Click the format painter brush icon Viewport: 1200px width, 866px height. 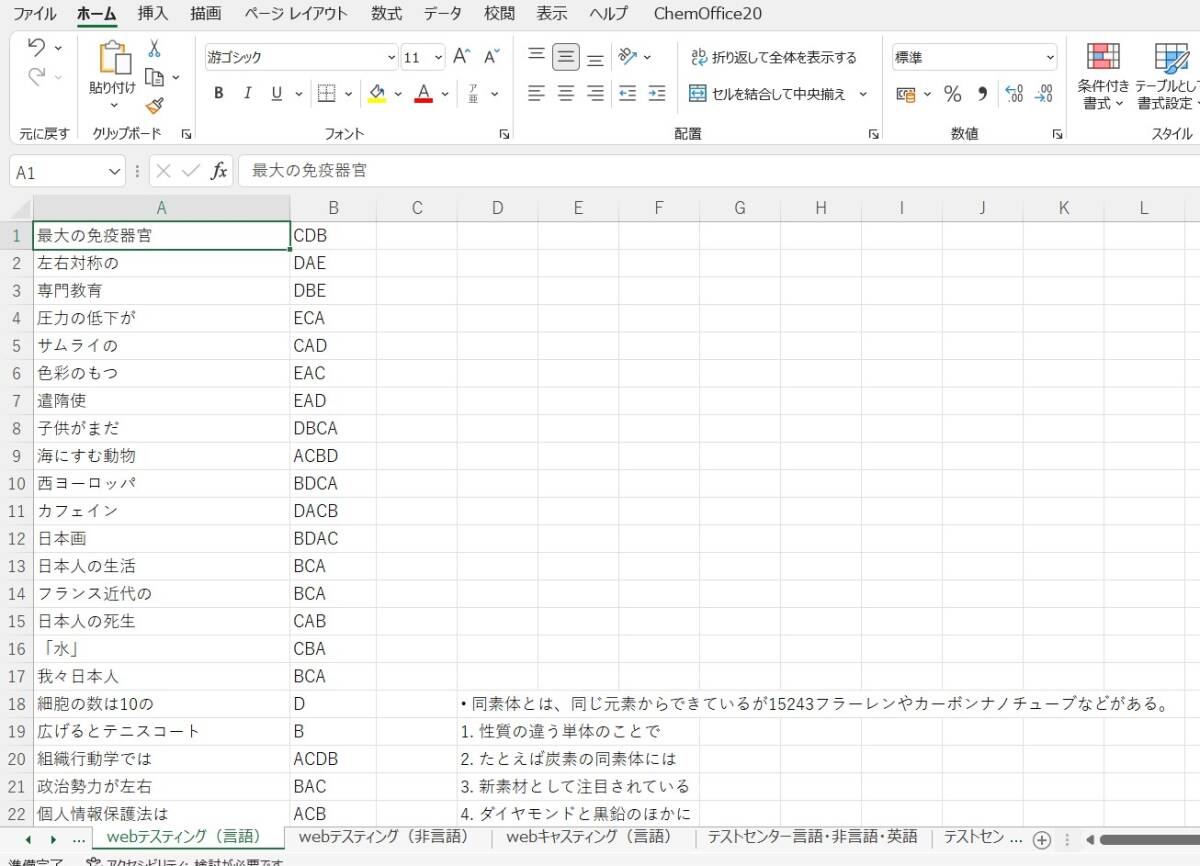pos(154,105)
